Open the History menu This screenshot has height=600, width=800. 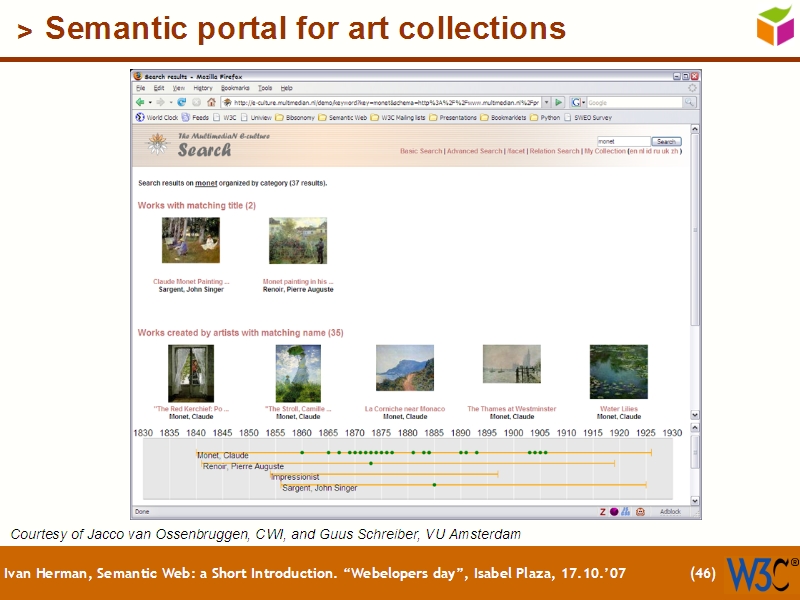[204, 88]
